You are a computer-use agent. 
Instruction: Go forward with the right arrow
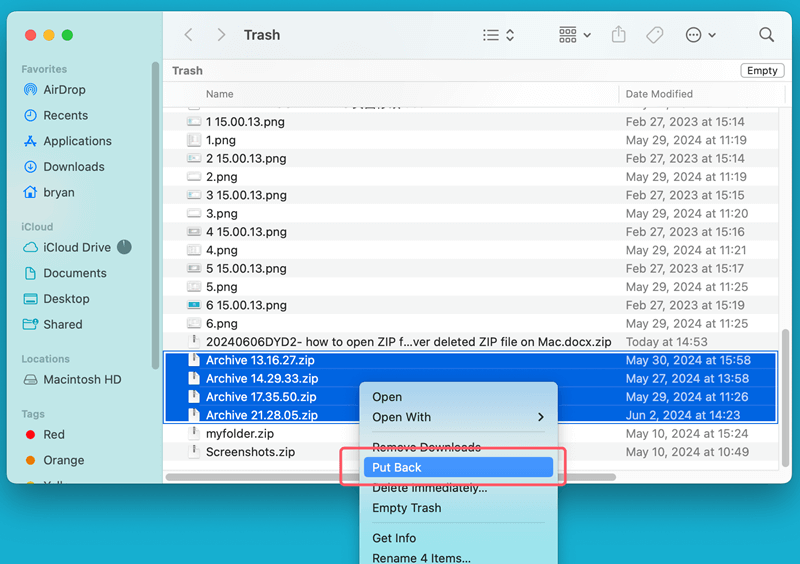point(221,35)
